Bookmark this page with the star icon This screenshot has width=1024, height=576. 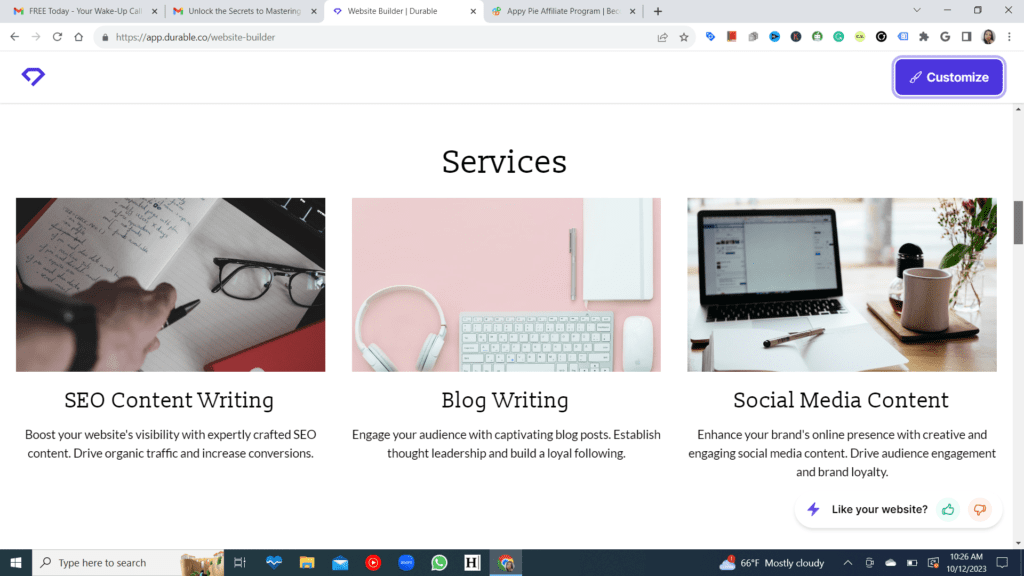(x=684, y=37)
